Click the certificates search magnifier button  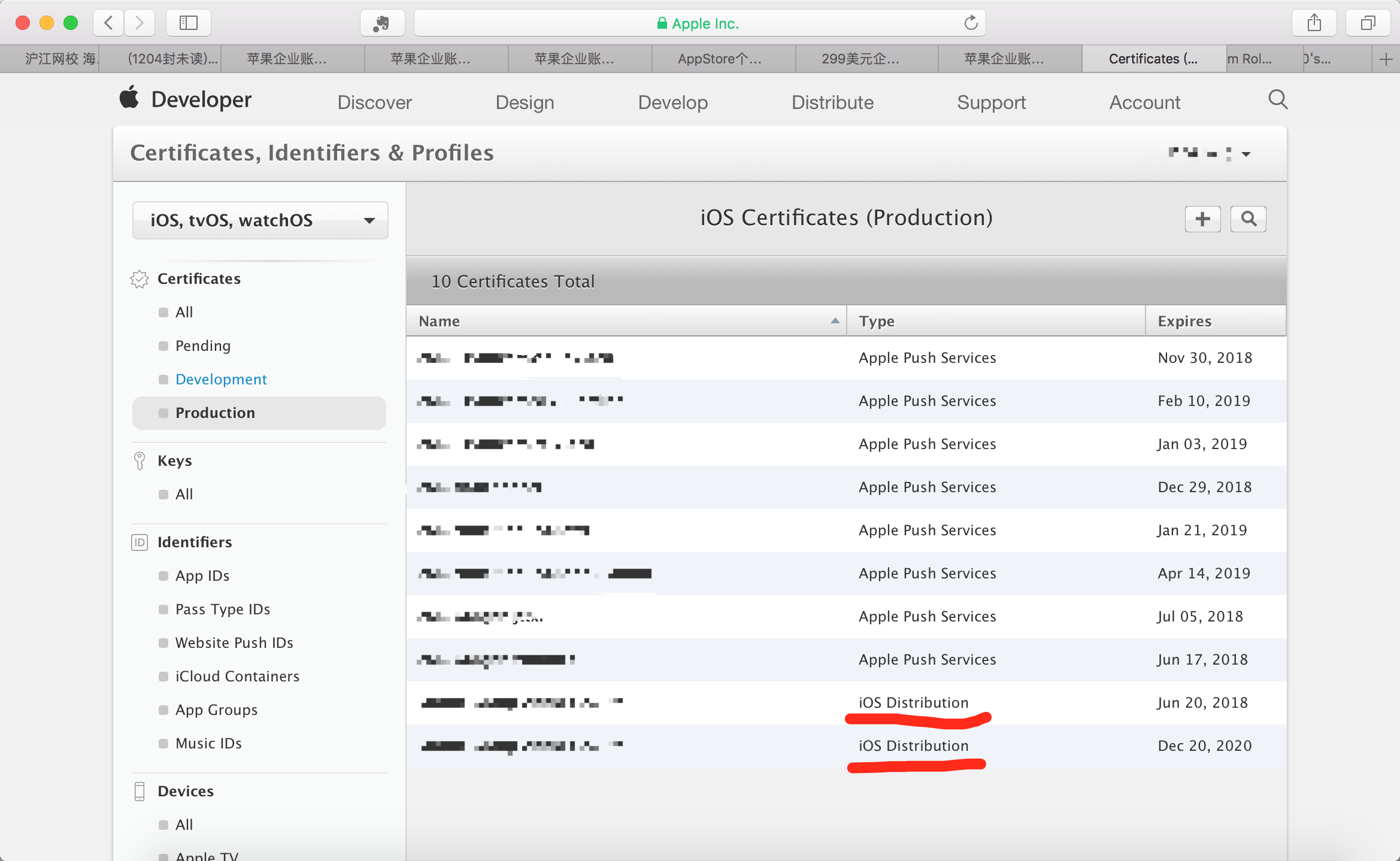pos(1248,219)
